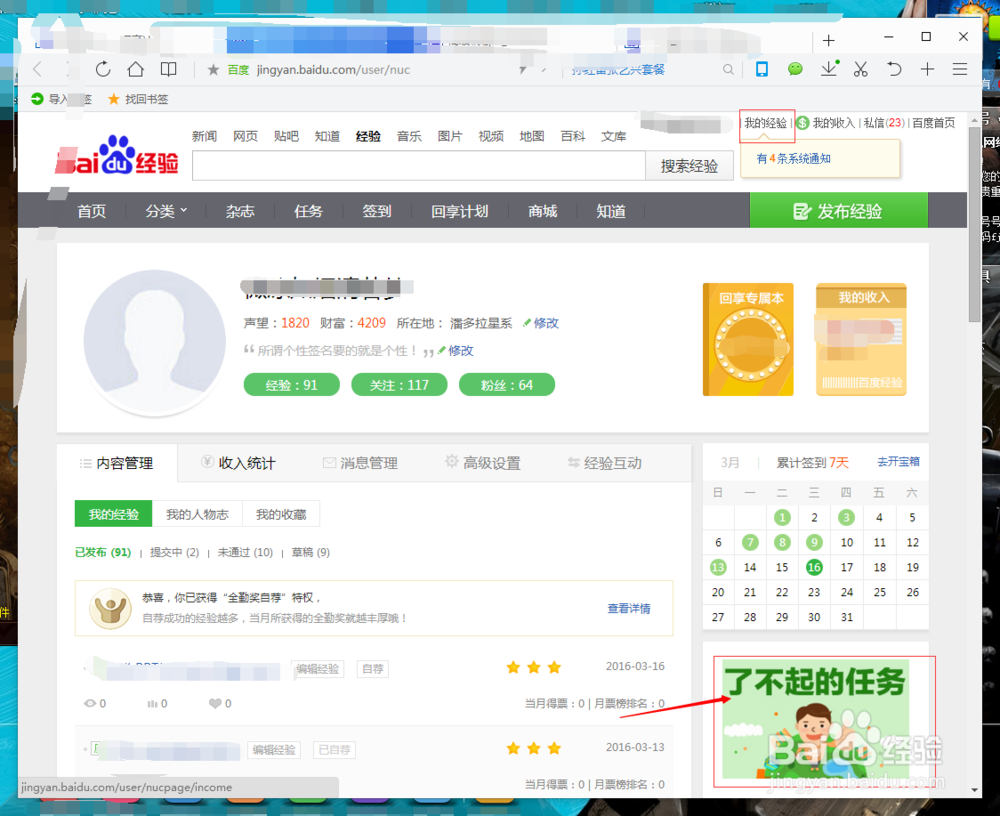1000x816 pixels.
Task: Go to browser home page icon
Action: click(135, 69)
